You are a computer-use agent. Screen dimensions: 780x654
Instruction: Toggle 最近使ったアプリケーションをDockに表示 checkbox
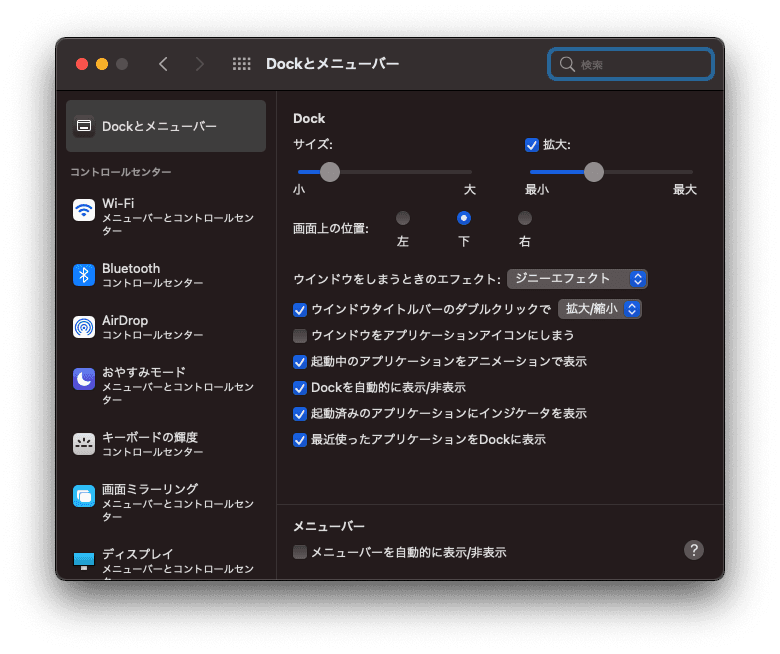tap(299, 440)
